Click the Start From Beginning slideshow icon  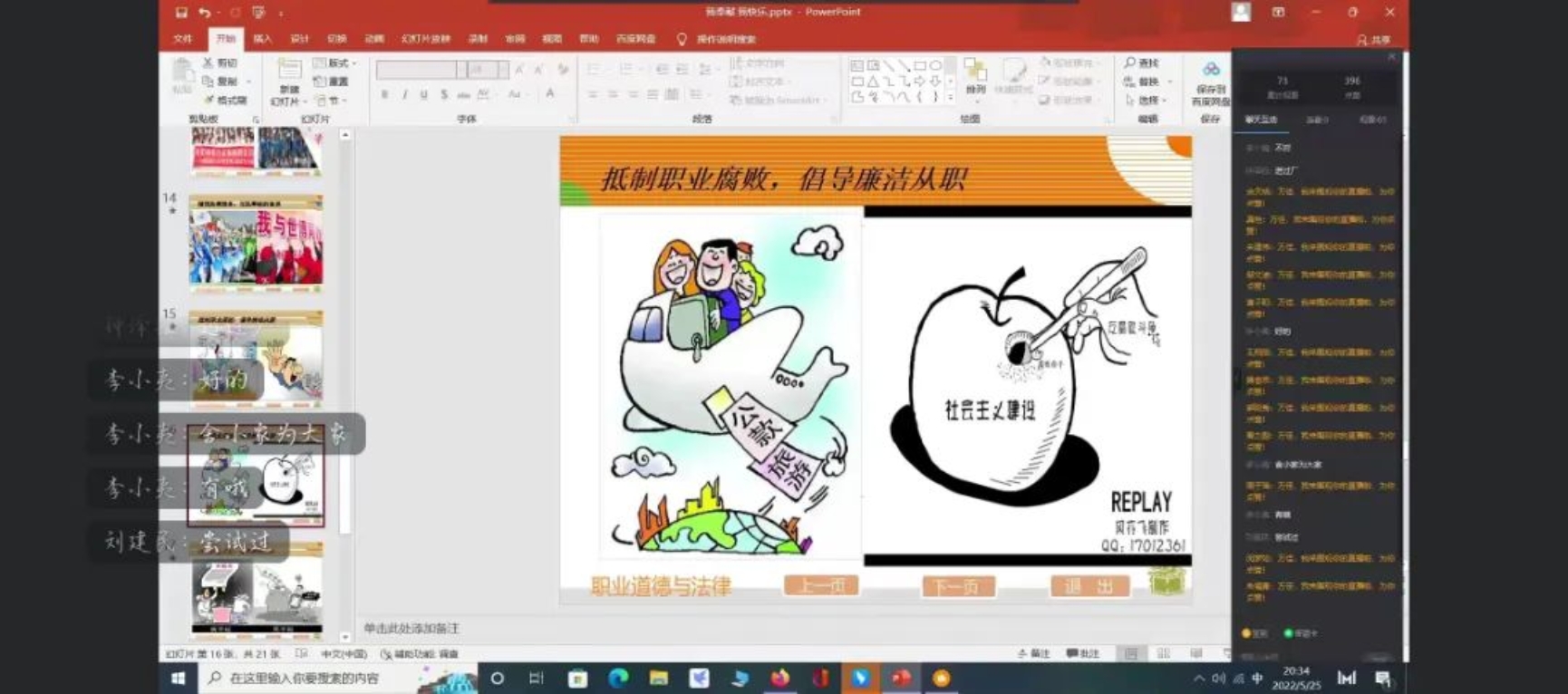click(259, 13)
